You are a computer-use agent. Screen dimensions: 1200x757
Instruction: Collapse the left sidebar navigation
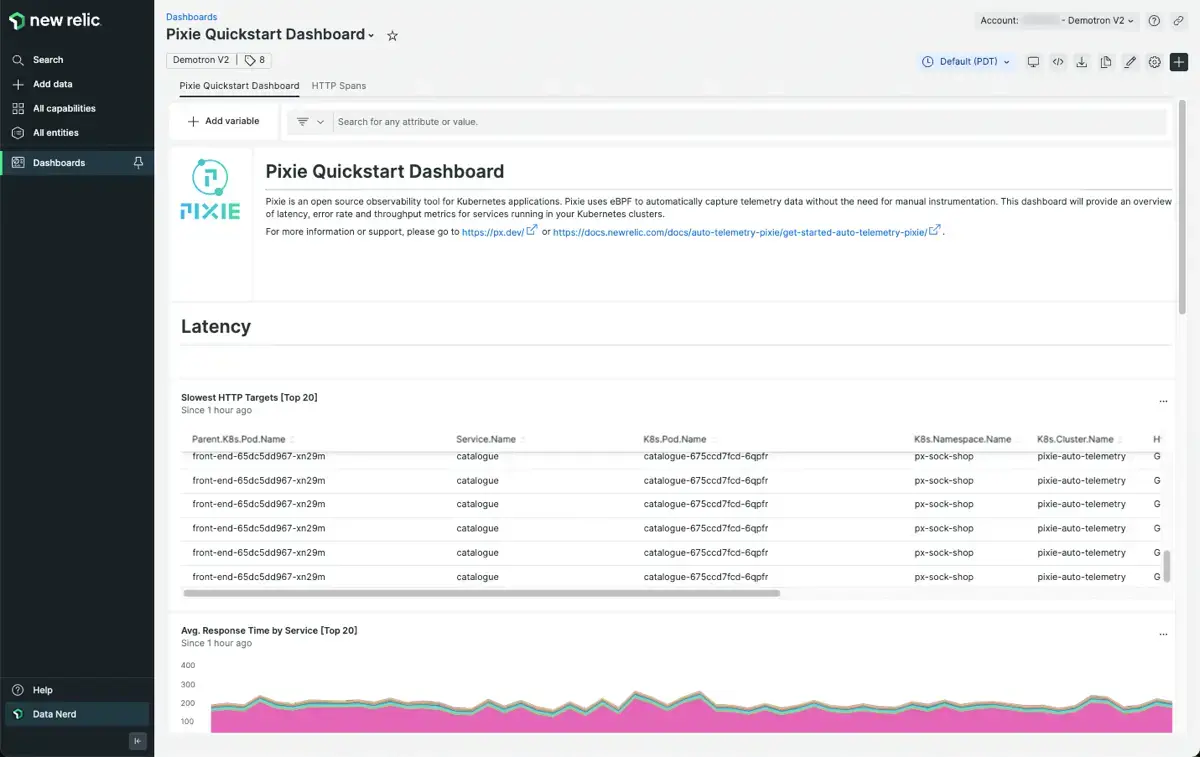[x=138, y=741]
